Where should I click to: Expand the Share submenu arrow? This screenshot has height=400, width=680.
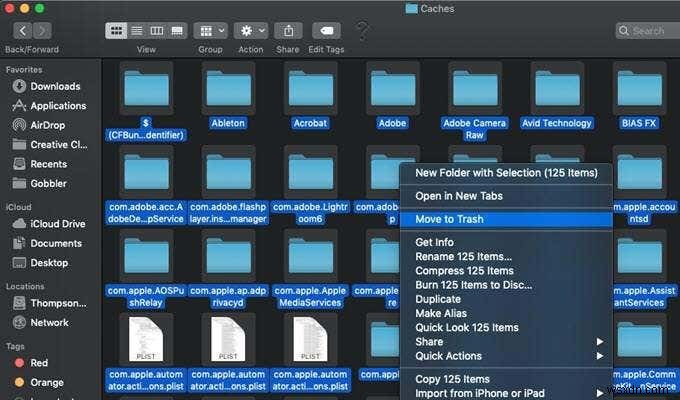coord(600,342)
